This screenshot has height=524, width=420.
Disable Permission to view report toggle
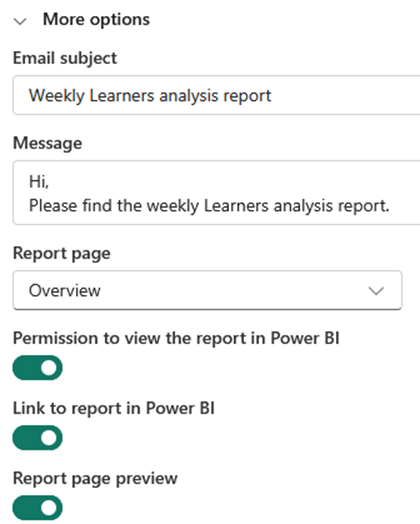pyautogui.click(x=37, y=368)
